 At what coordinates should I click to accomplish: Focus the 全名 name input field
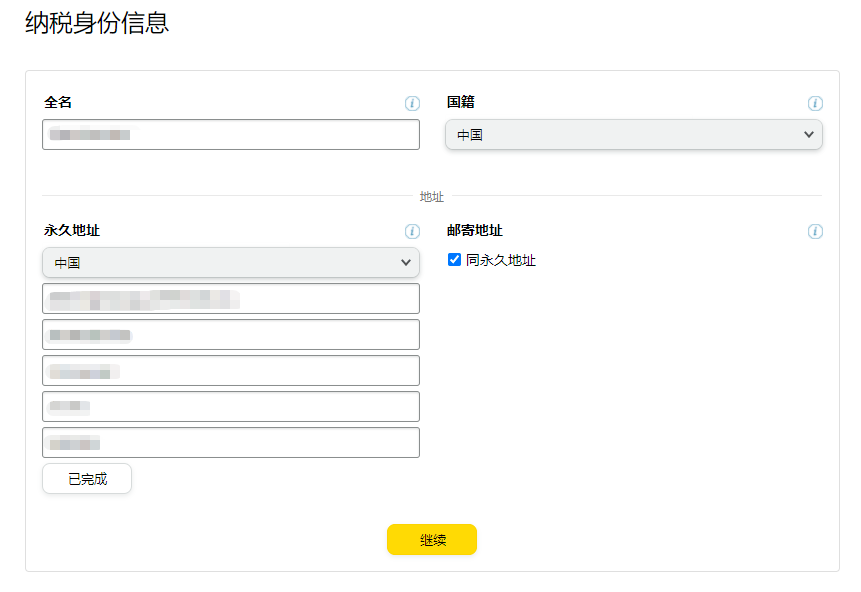(231, 134)
